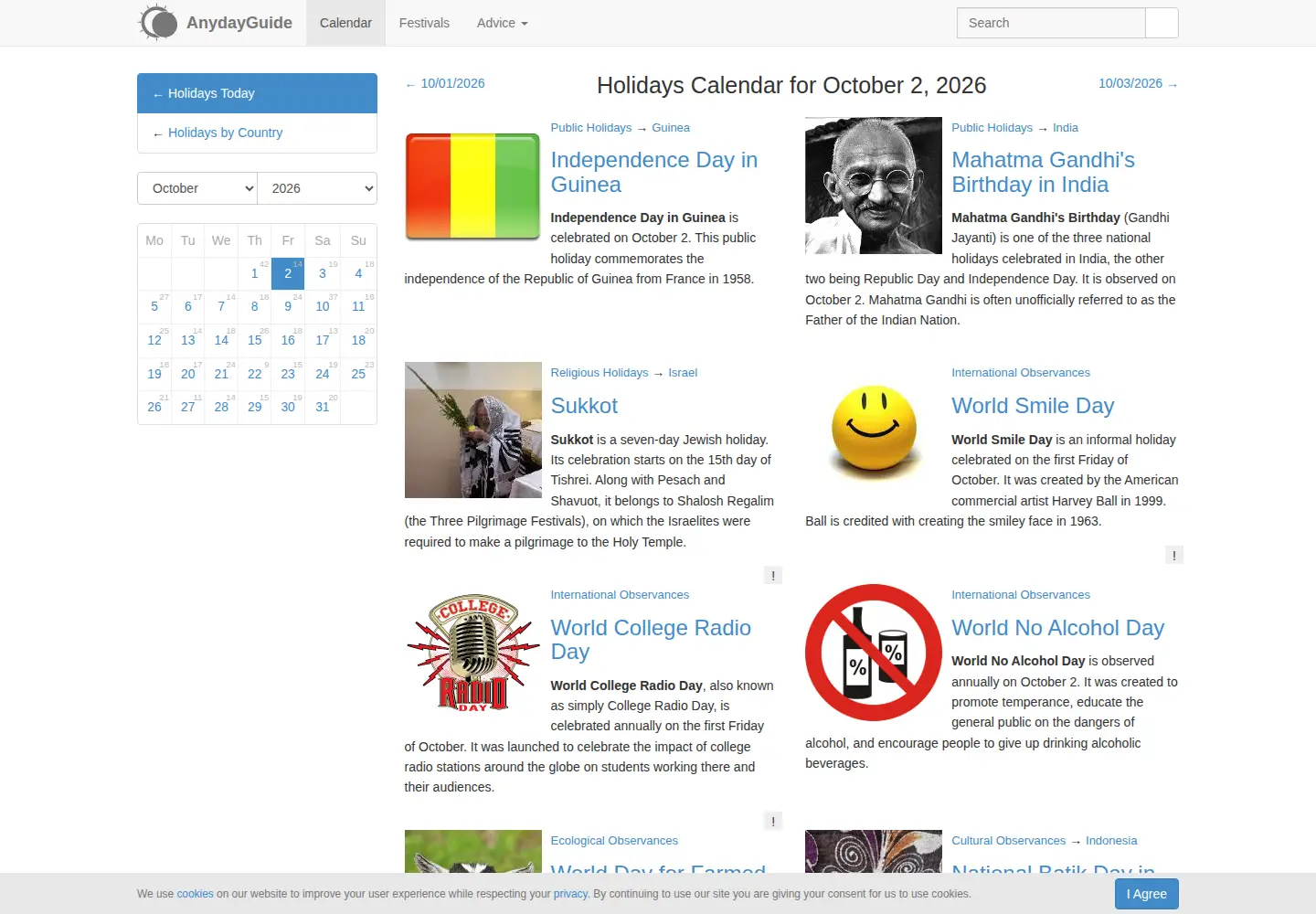Click the exclamation report icon under World Smile Day
Screen dimensions: 1316x914
[x=1174, y=555]
